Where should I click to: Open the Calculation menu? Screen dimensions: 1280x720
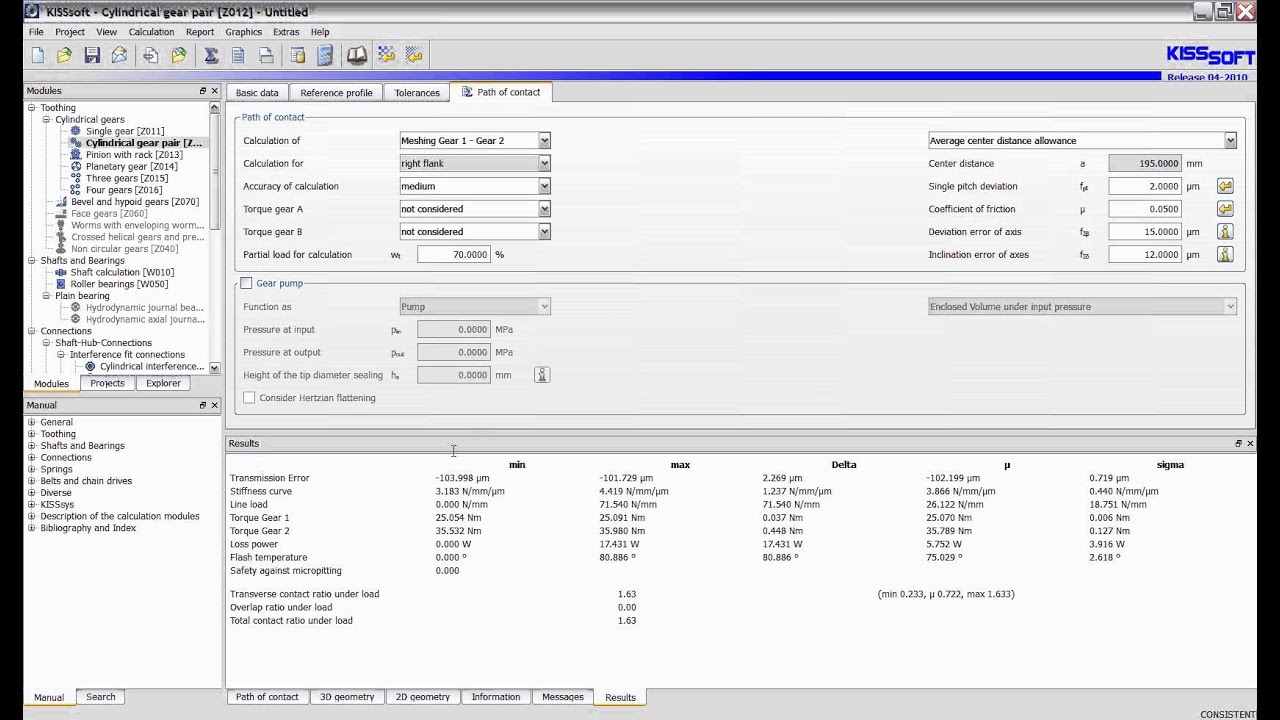[x=151, y=32]
